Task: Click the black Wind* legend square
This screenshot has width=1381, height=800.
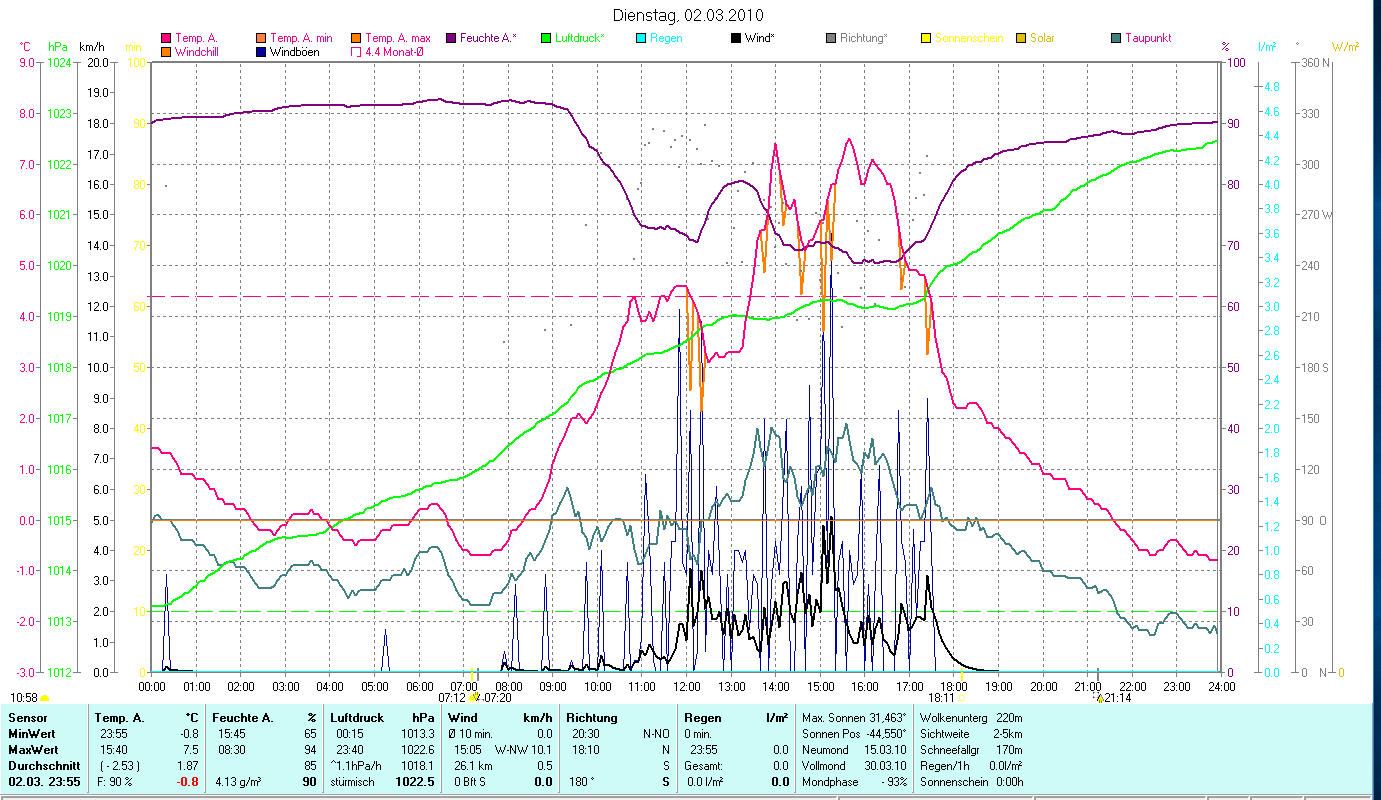Action: point(736,39)
